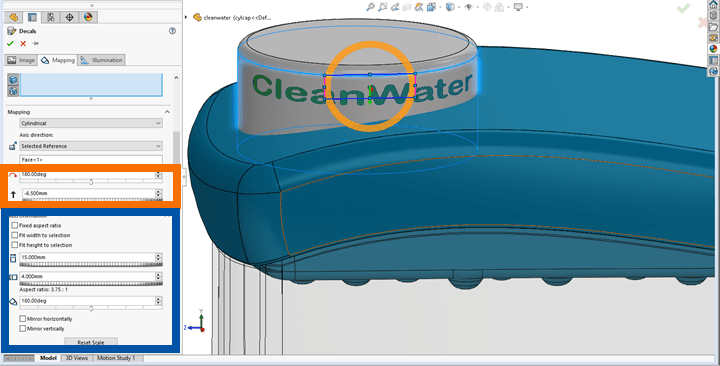Open the ConfigurationManager tab icon
Viewport: 720px width, 366px height.
pos(51,17)
